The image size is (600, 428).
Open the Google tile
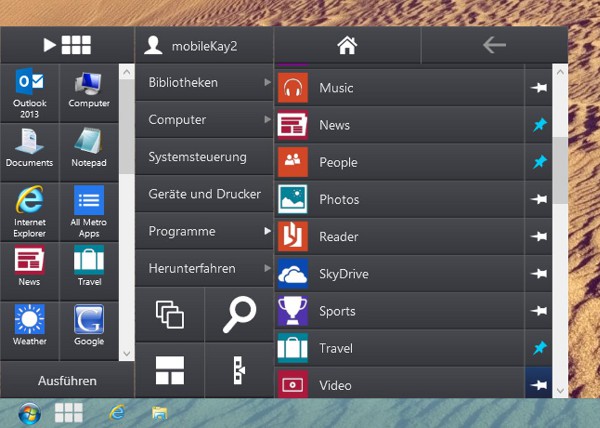click(89, 326)
